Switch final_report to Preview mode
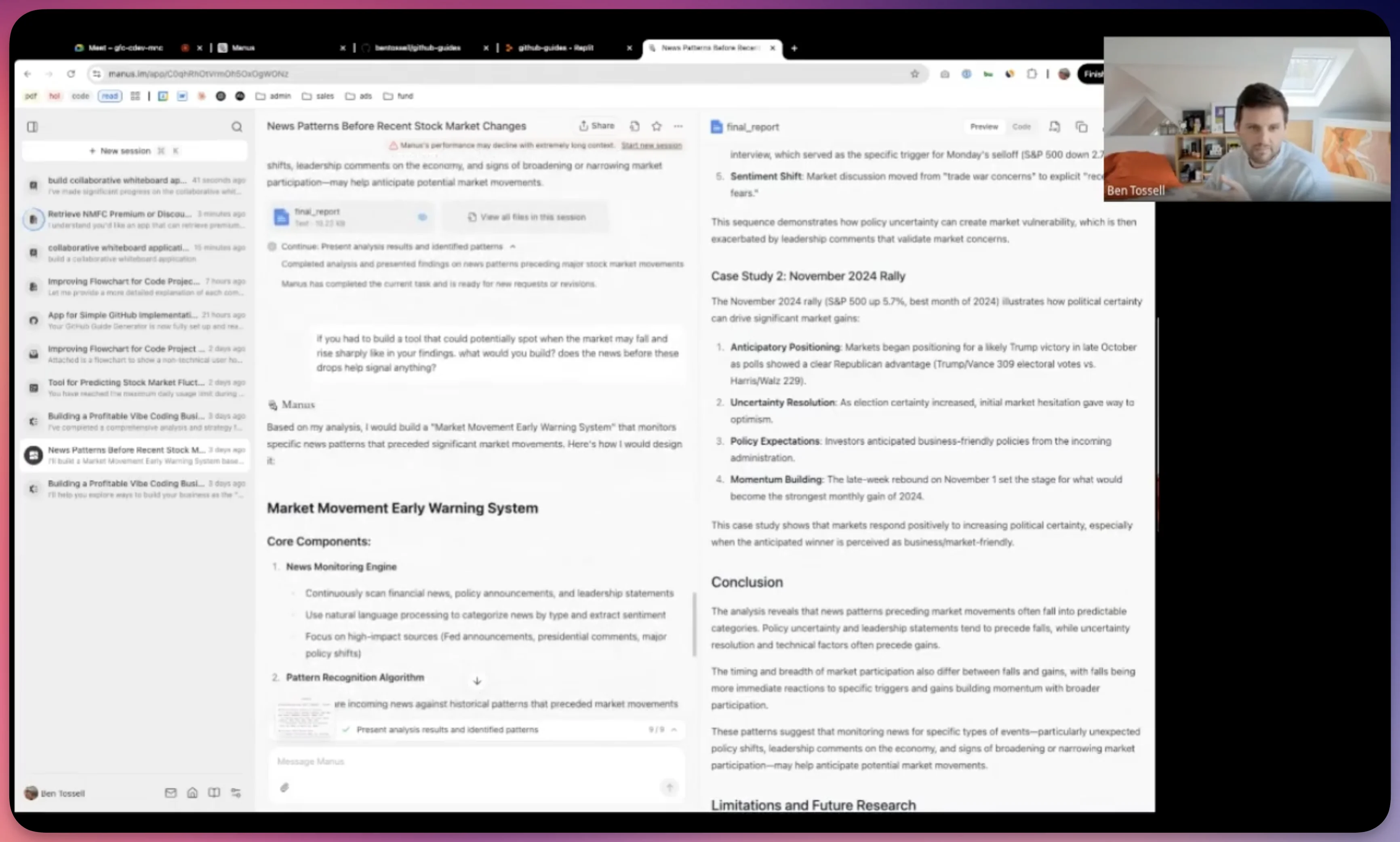Image resolution: width=1400 pixels, height=842 pixels. click(983, 127)
